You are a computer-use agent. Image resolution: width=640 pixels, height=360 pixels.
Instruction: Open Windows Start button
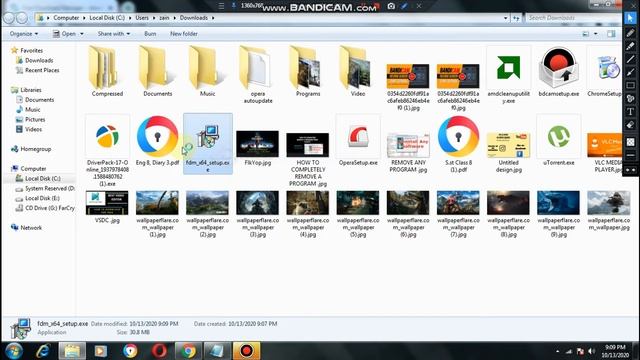13,351
